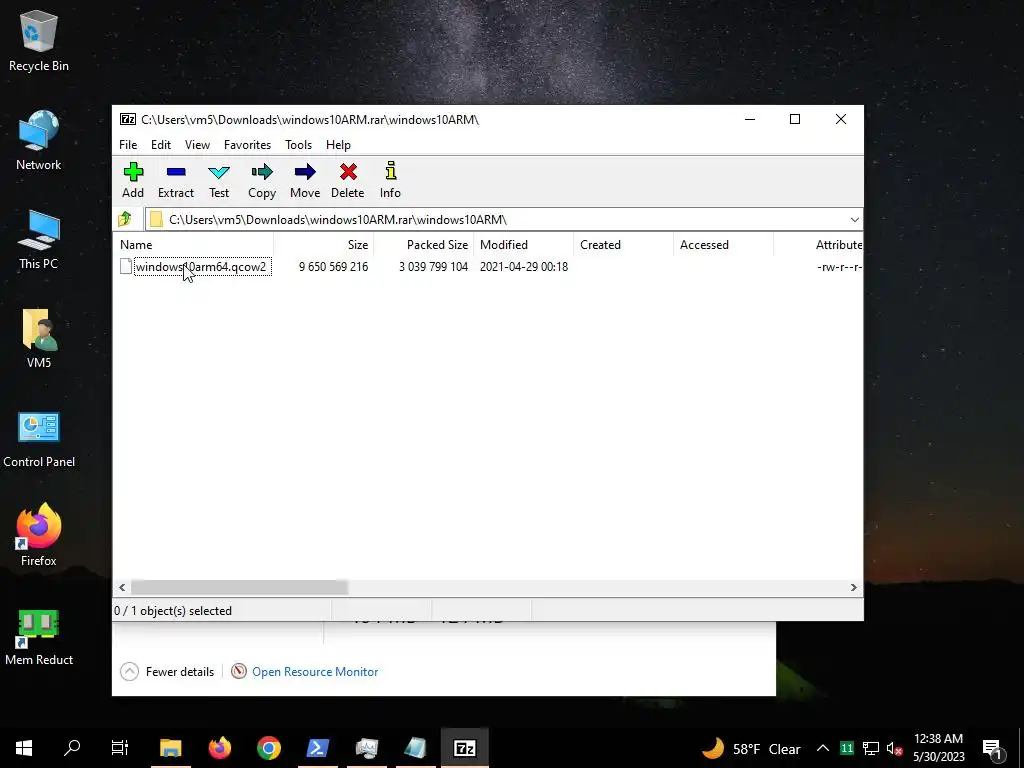The height and width of the screenshot is (768, 1024).
Task: Select the Mem Reduct desktop shortcut
Action: point(39,637)
